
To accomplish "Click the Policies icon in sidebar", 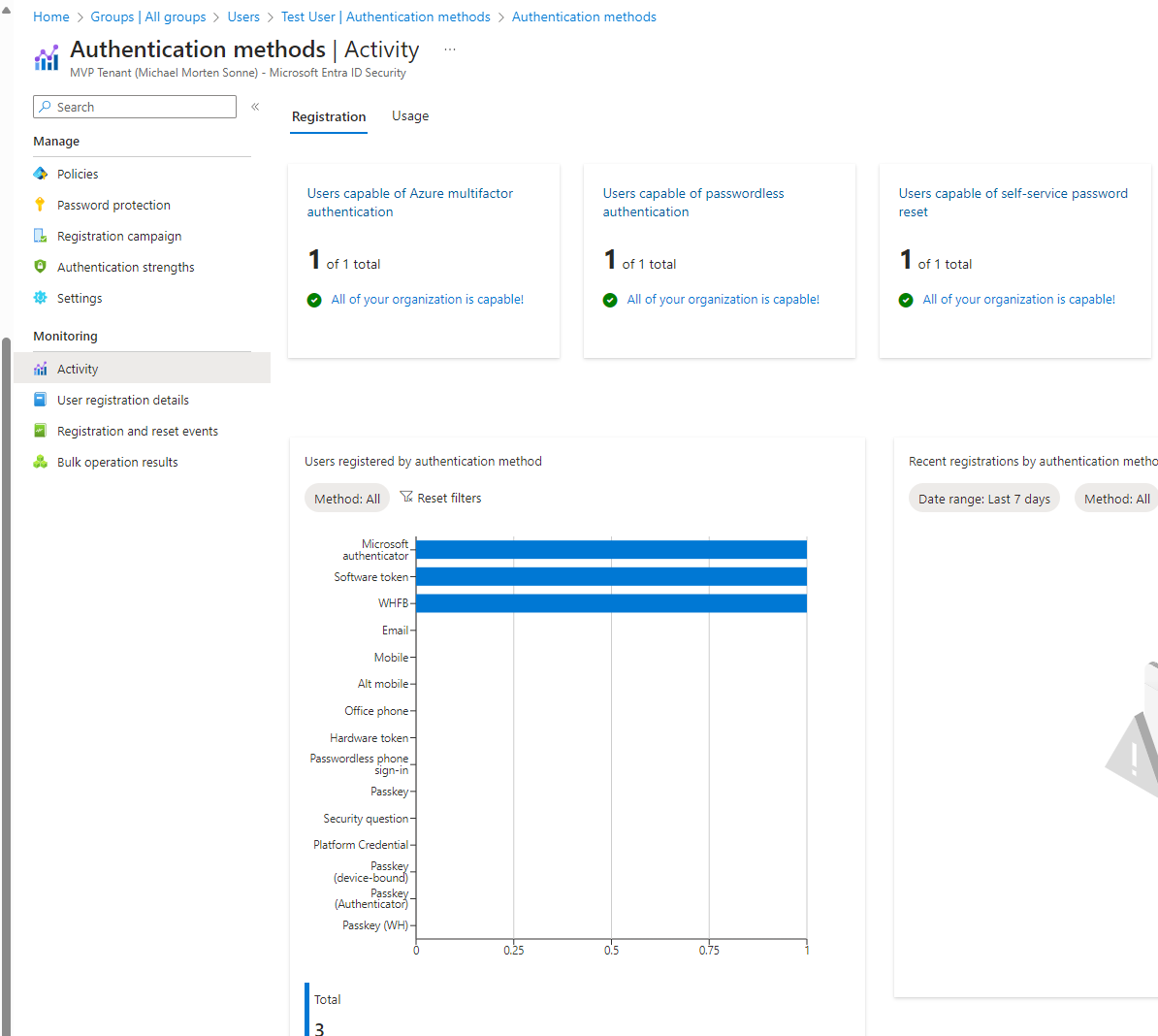I will 40,174.
